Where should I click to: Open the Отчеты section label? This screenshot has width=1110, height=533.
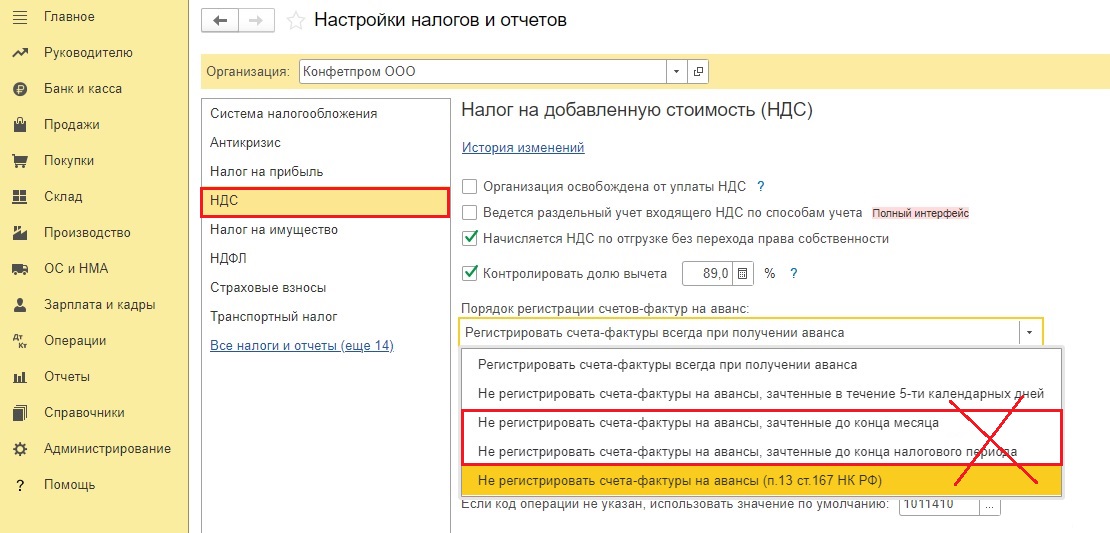pyautogui.click(x=67, y=377)
